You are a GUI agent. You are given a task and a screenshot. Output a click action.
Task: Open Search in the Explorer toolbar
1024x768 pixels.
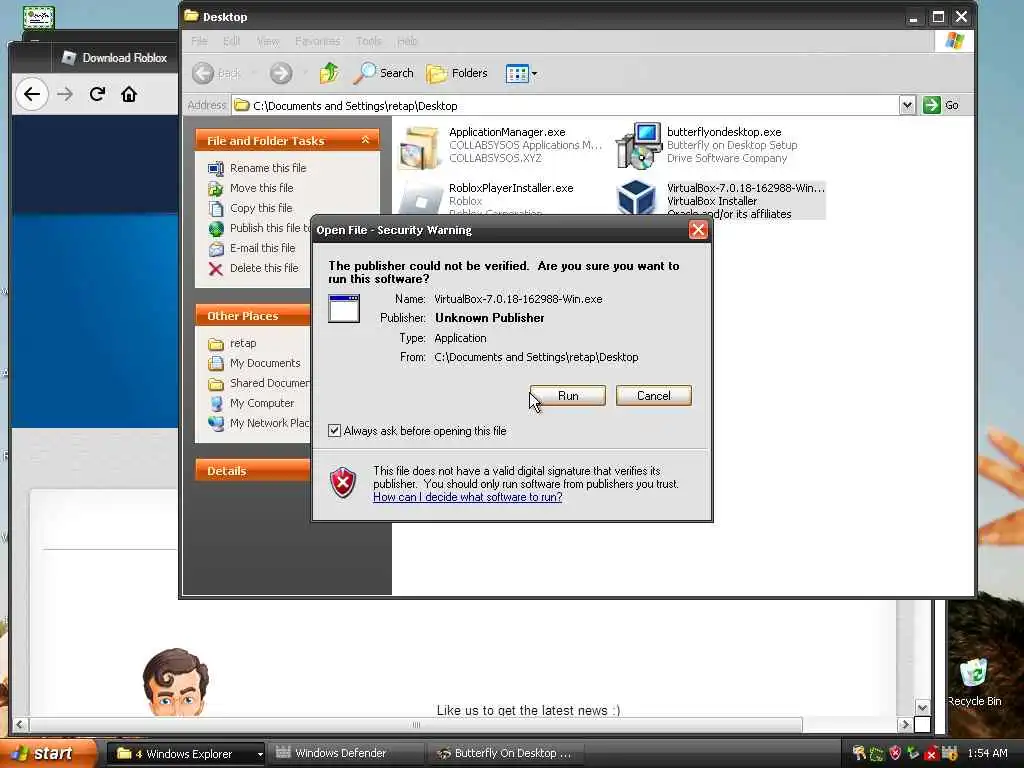[383, 73]
